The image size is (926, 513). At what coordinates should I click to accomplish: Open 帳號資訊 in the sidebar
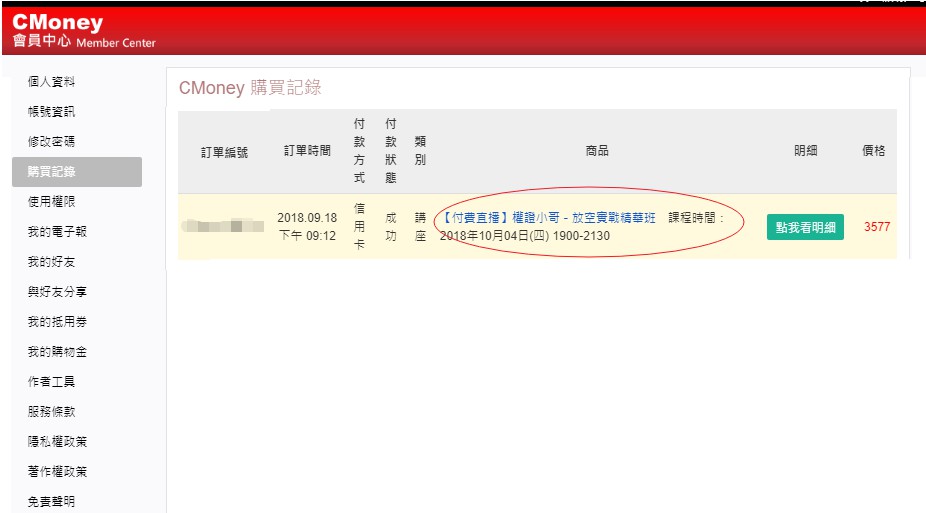coord(51,112)
